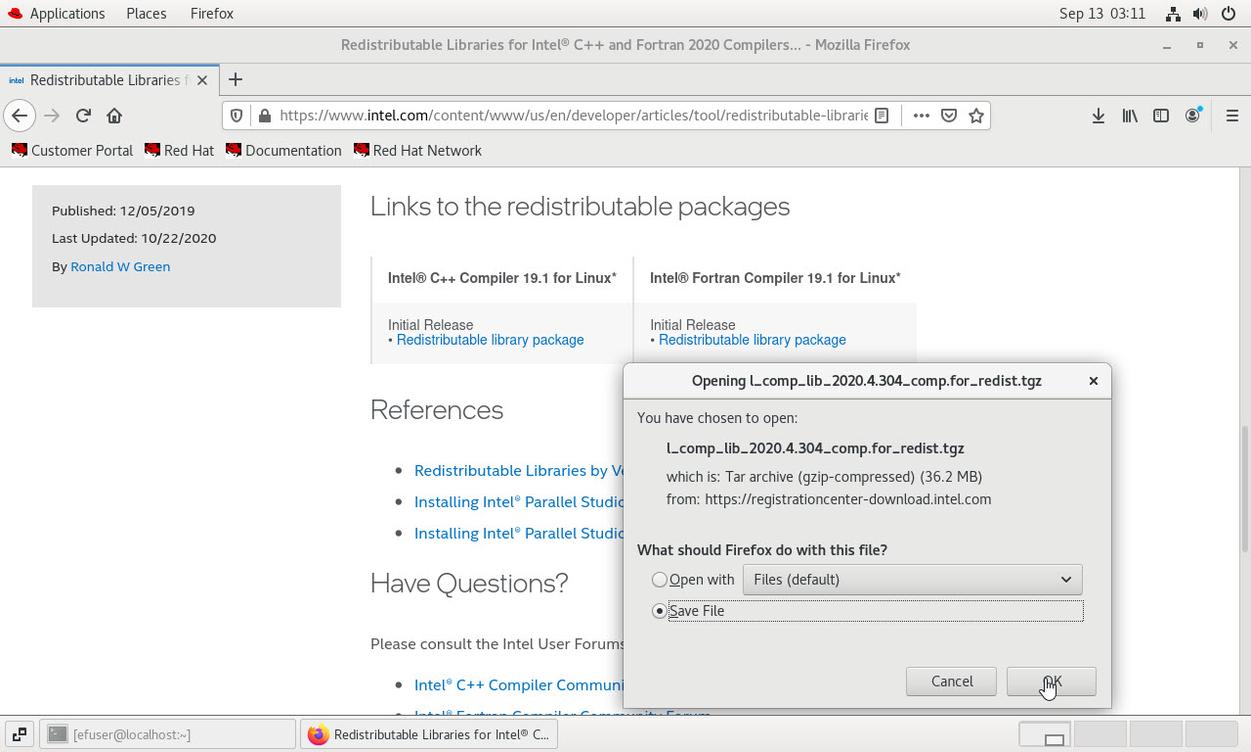The height and width of the screenshot is (752, 1251).
Task: Open Firefox hamburger menu
Action: point(1232,115)
